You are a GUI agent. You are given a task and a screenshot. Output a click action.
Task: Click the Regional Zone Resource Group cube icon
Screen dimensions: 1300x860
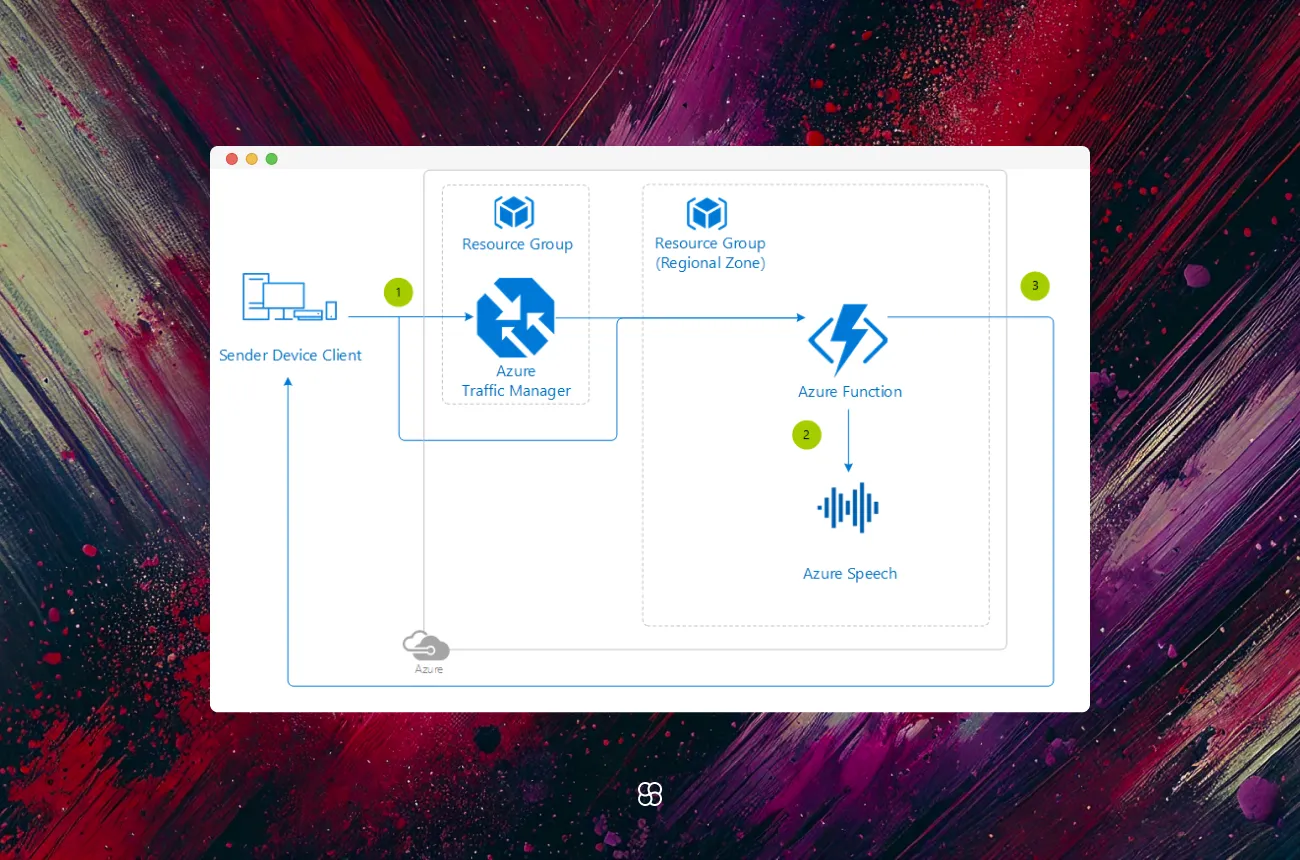tap(707, 213)
